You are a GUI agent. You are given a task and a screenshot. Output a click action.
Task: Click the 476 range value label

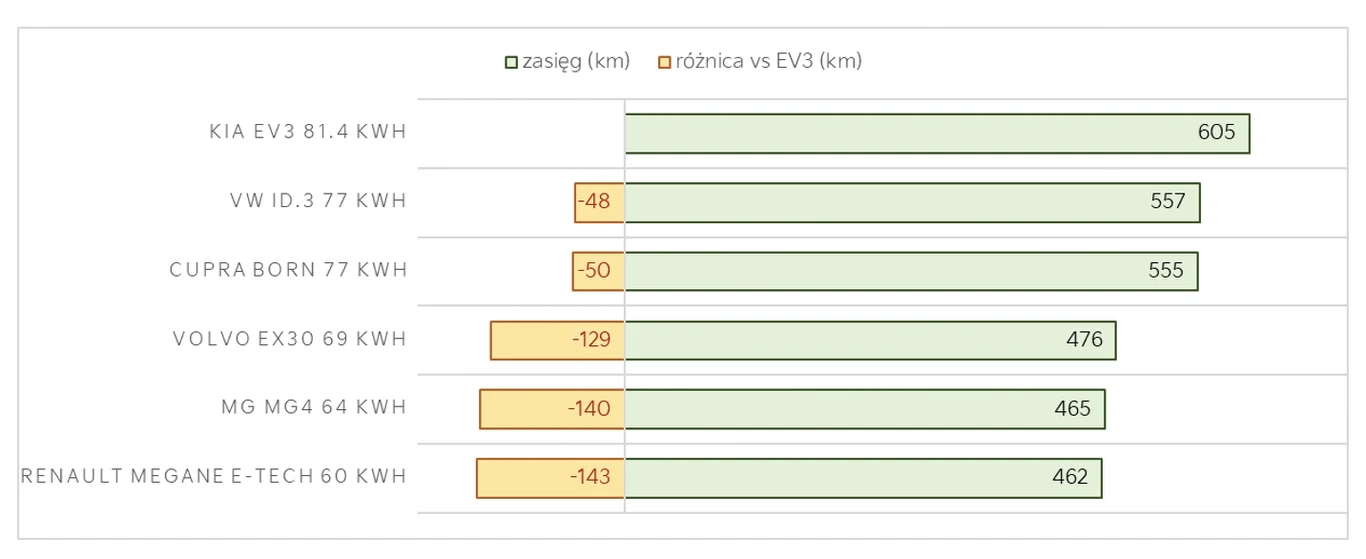click(x=1084, y=339)
